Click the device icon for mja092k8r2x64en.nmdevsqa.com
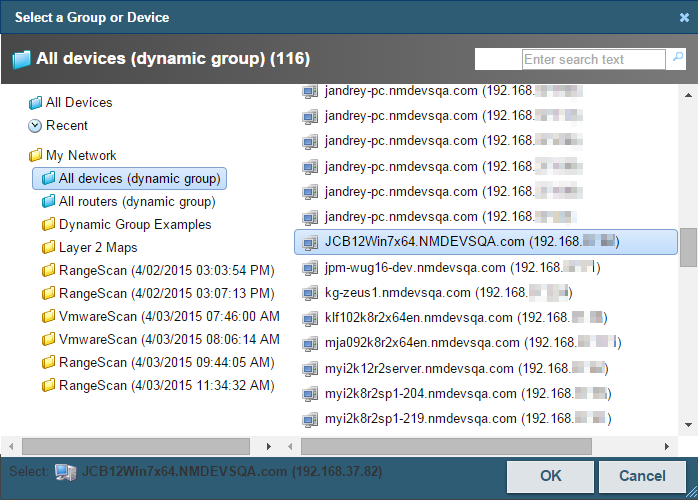Screen dimensions: 698x500 point(310,343)
